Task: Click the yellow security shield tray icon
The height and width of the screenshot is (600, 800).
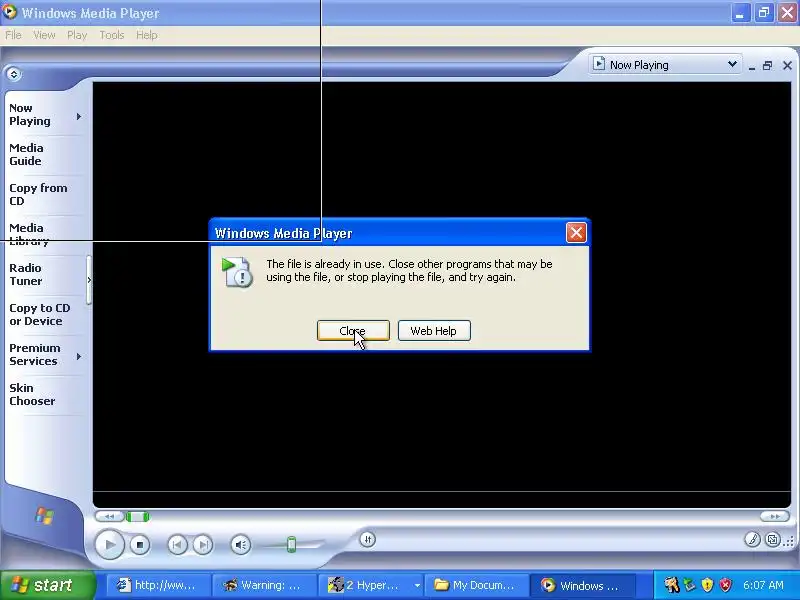Action: pyautogui.click(x=707, y=585)
